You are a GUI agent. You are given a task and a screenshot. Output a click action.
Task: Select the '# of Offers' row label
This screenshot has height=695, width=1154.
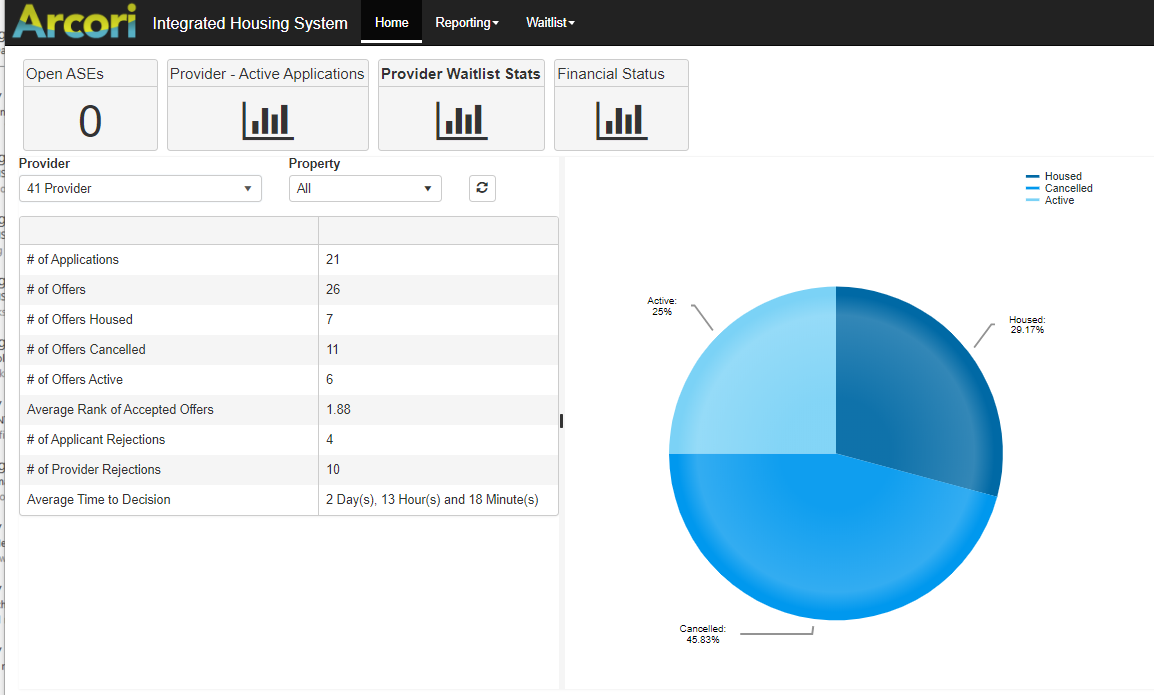pyautogui.click(x=56, y=290)
